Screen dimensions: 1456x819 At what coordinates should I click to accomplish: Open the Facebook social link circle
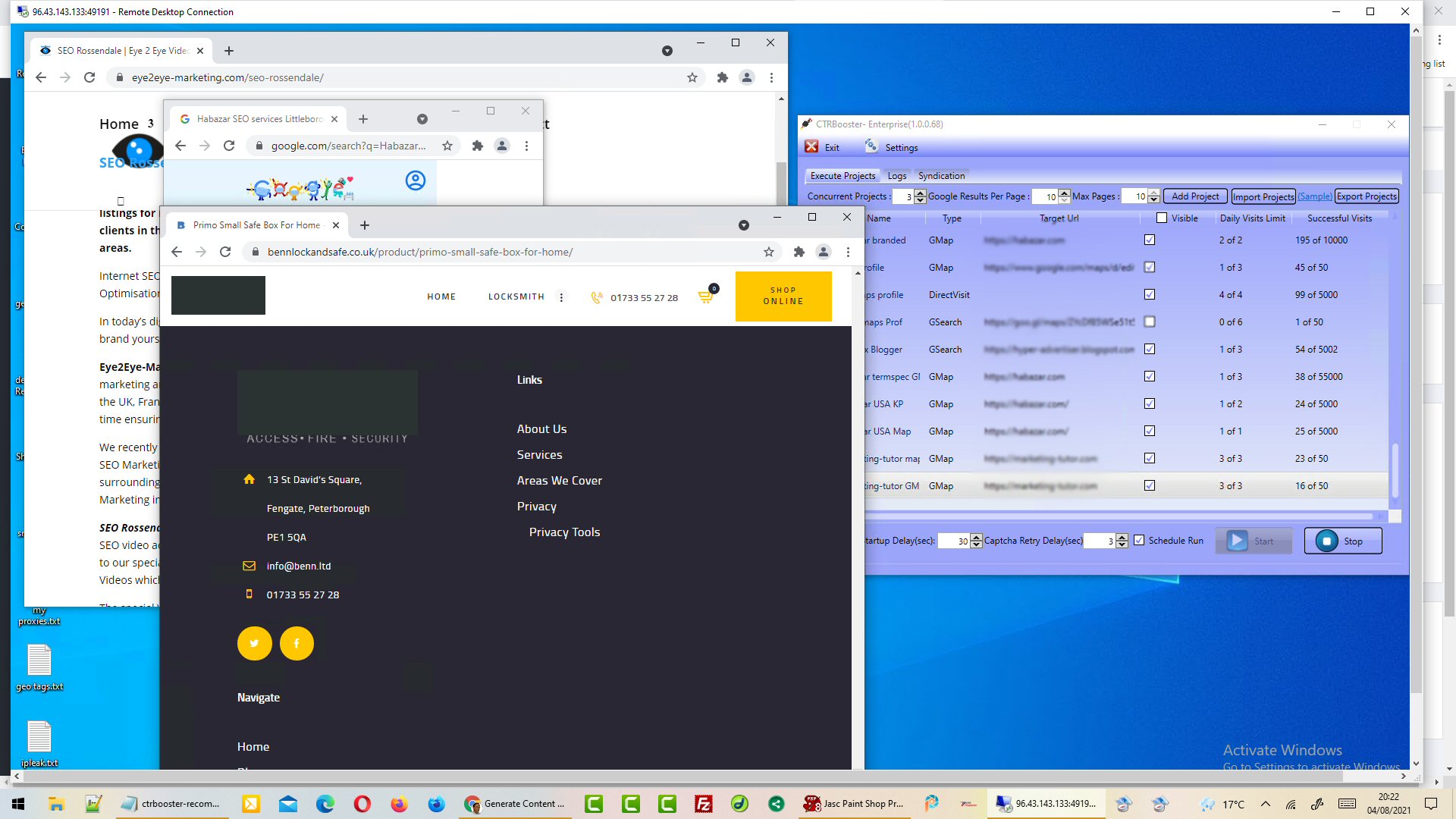[x=297, y=644]
